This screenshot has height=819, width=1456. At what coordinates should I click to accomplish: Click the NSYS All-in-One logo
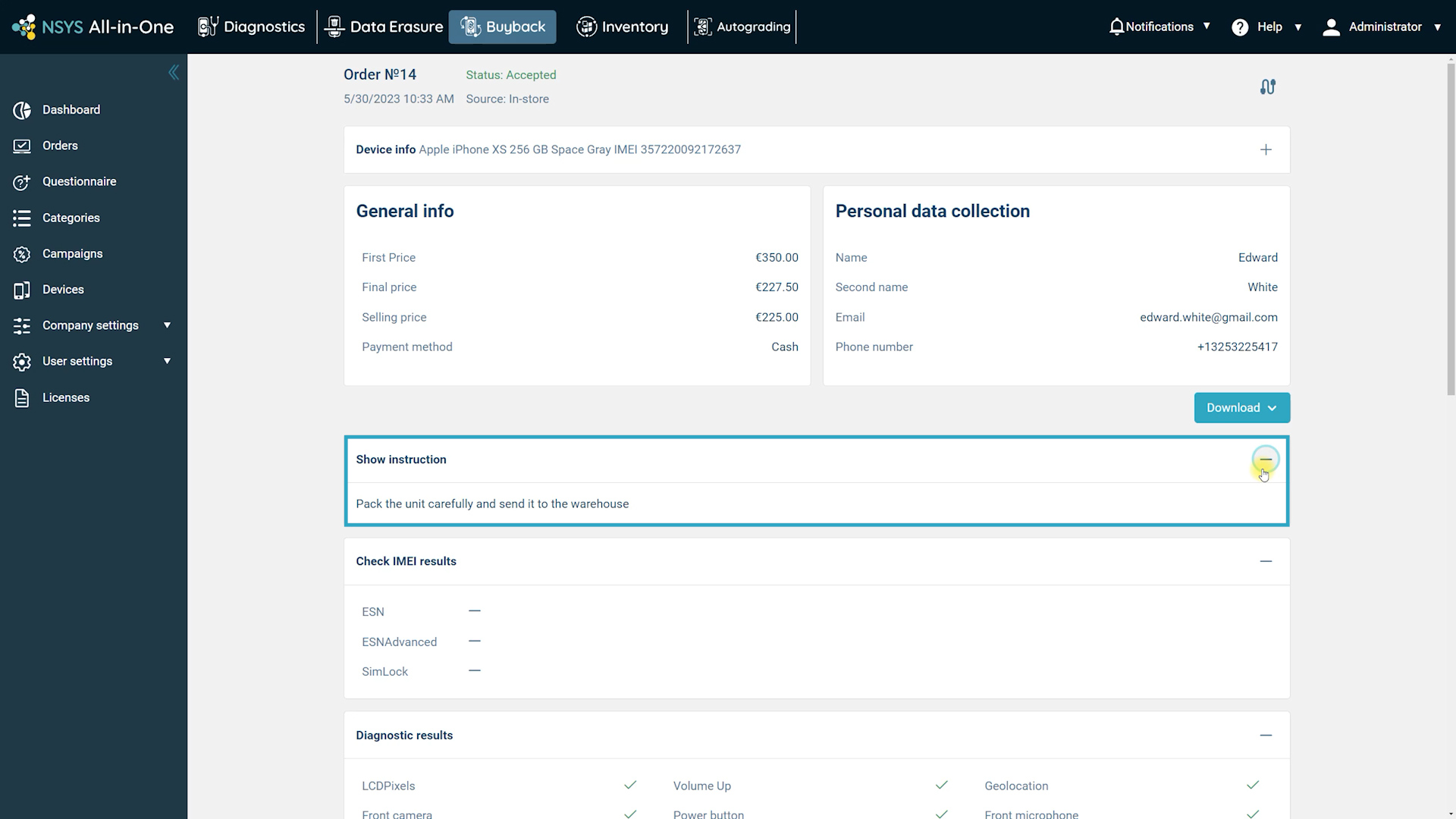pyautogui.click(x=93, y=27)
